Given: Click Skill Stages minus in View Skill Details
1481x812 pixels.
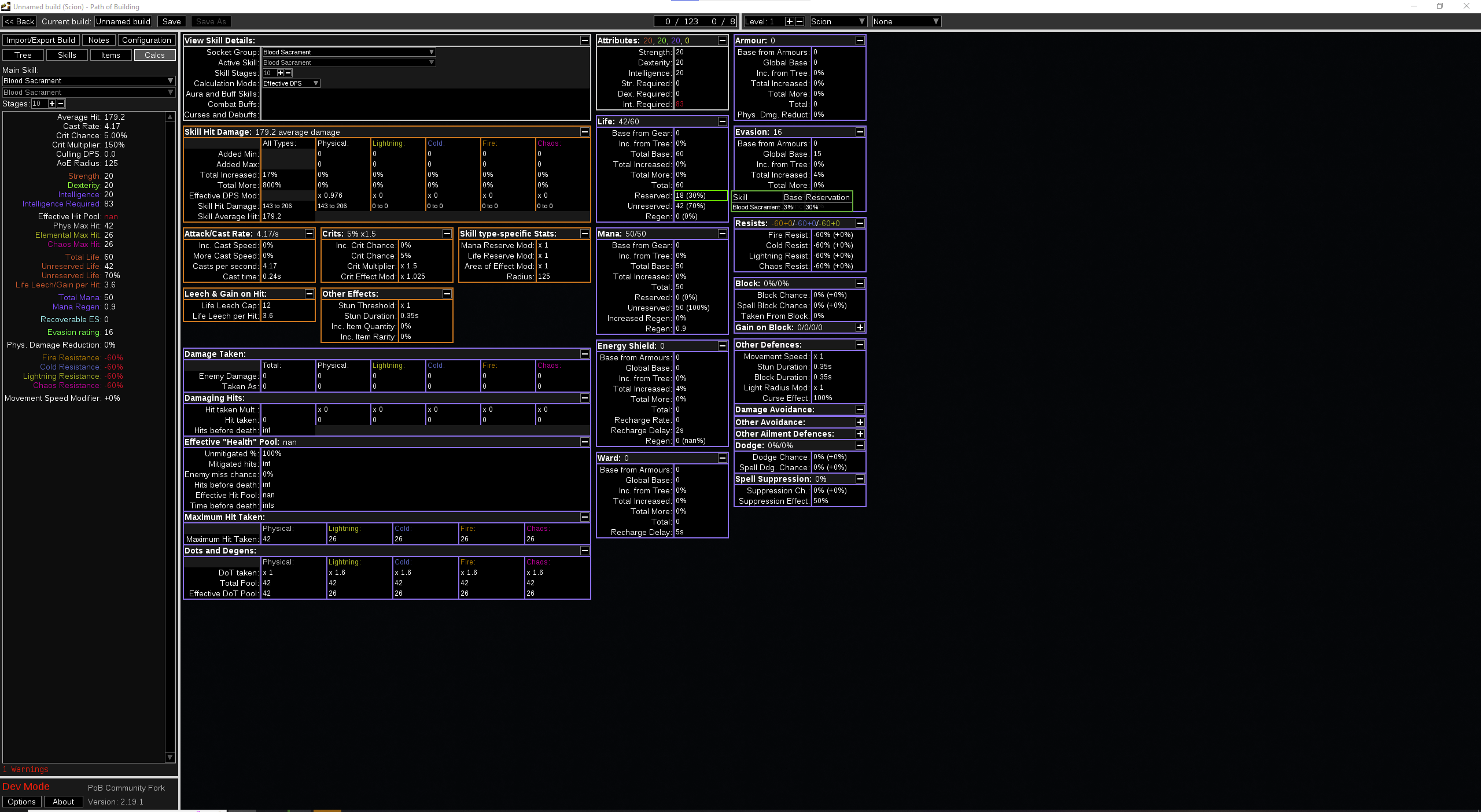Looking at the screenshot, I should [288, 73].
